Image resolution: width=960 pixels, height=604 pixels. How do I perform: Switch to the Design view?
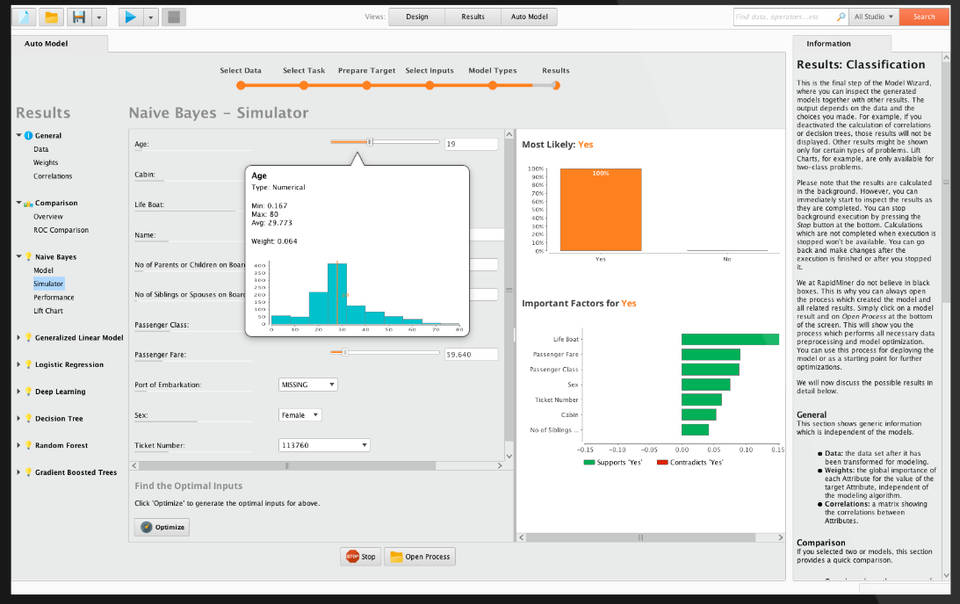(417, 17)
